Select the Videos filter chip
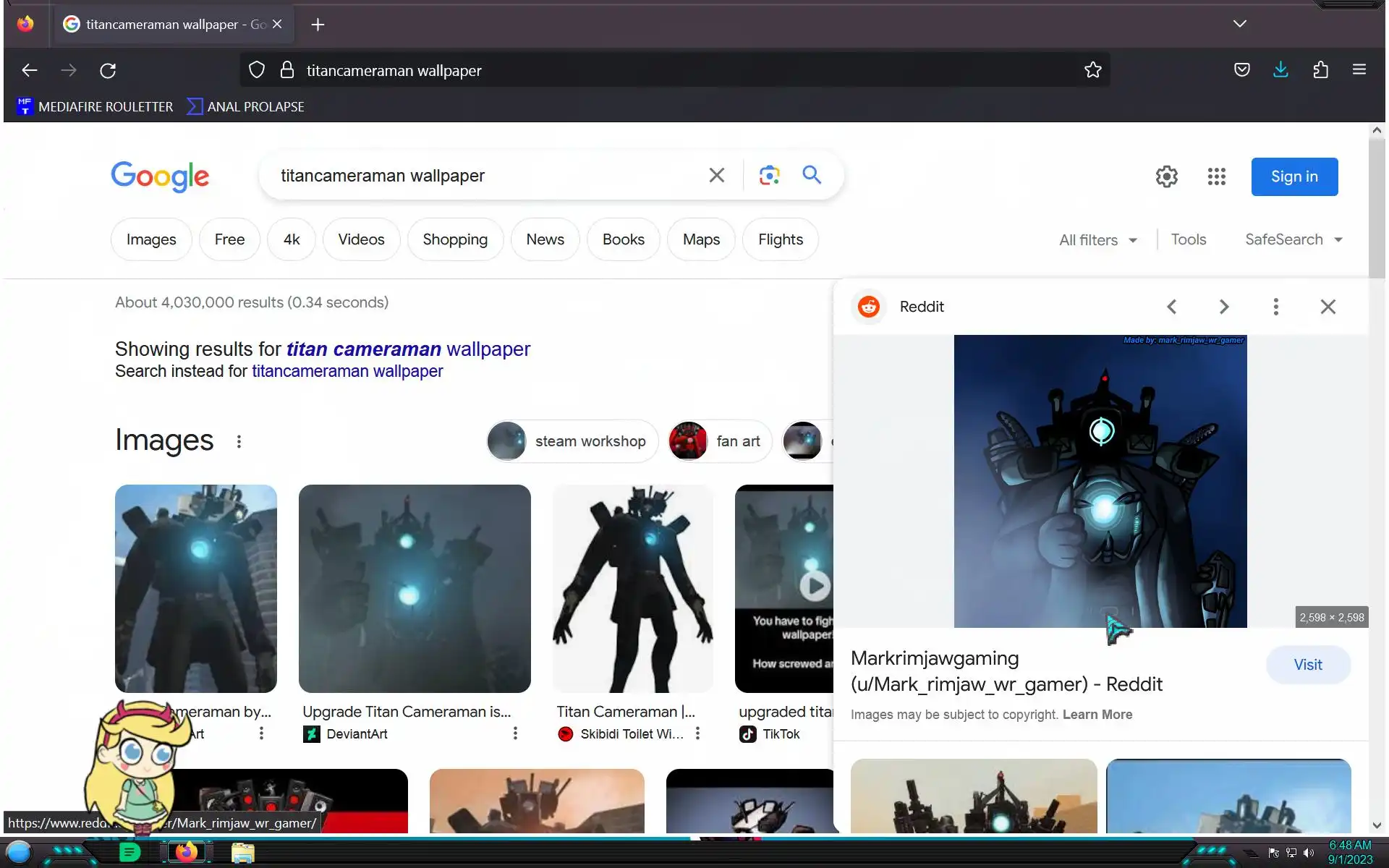Image resolution: width=1389 pixels, height=868 pixels. [361, 239]
